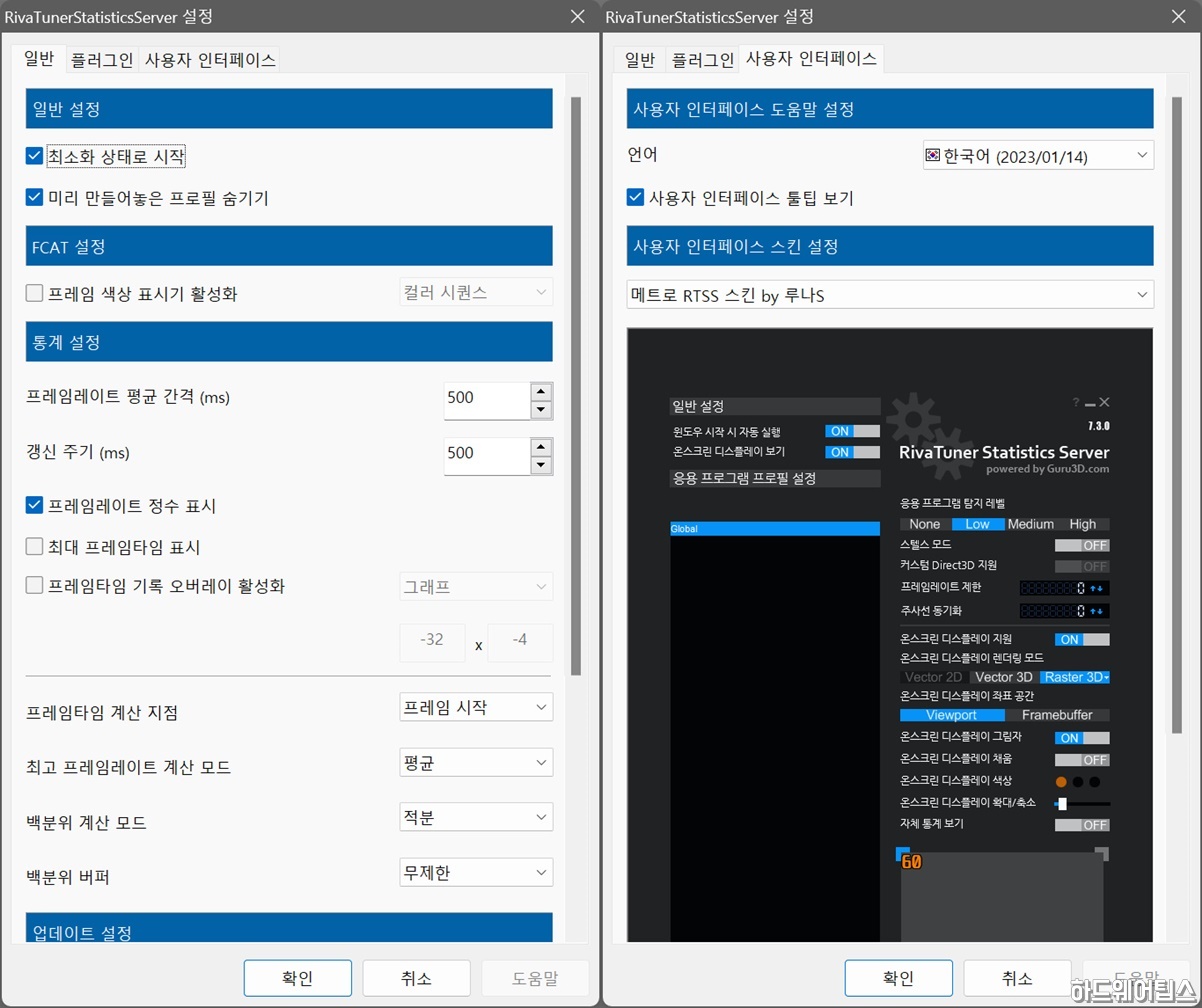Select Vector 3D rendering mode

(x=1004, y=677)
